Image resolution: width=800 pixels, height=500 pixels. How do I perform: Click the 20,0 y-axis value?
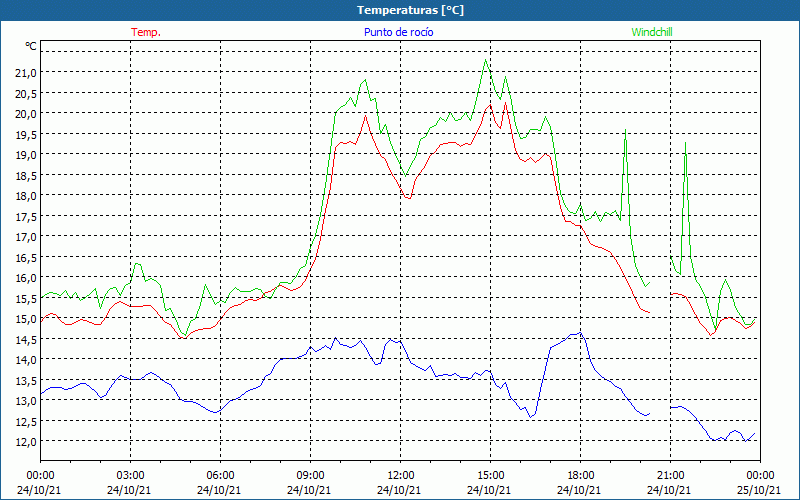pos(26,114)
